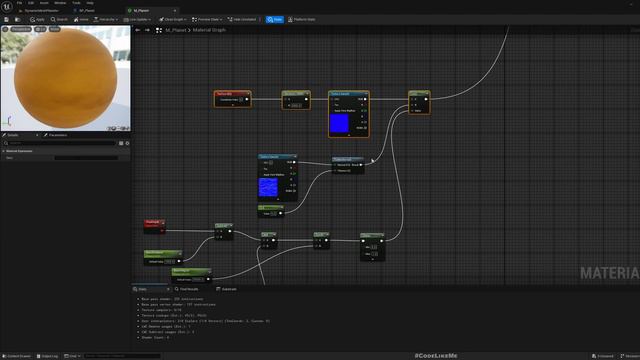
Task: Select the top Texture Sample node header
Action: point(349,94)
